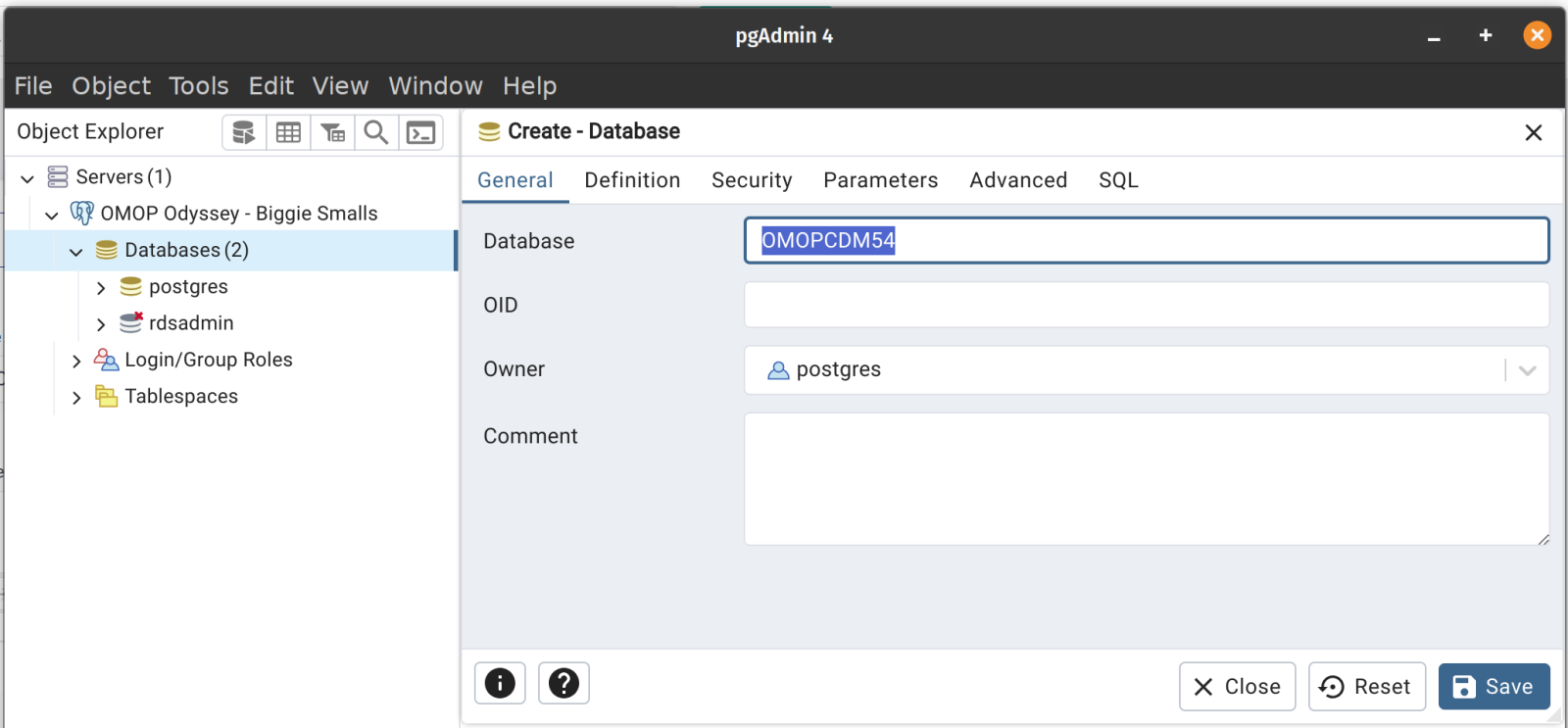Expand the rdsadmin database node

101,324
